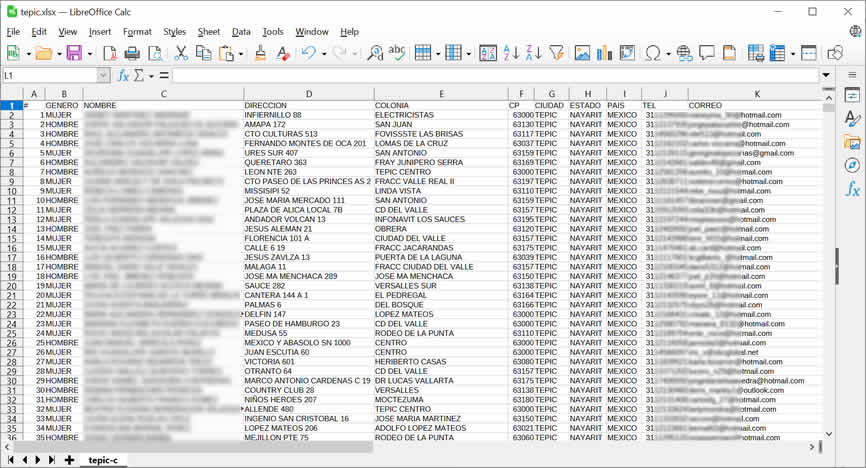
Task: Expand the special character dropdown arrow
Action: 668,54
